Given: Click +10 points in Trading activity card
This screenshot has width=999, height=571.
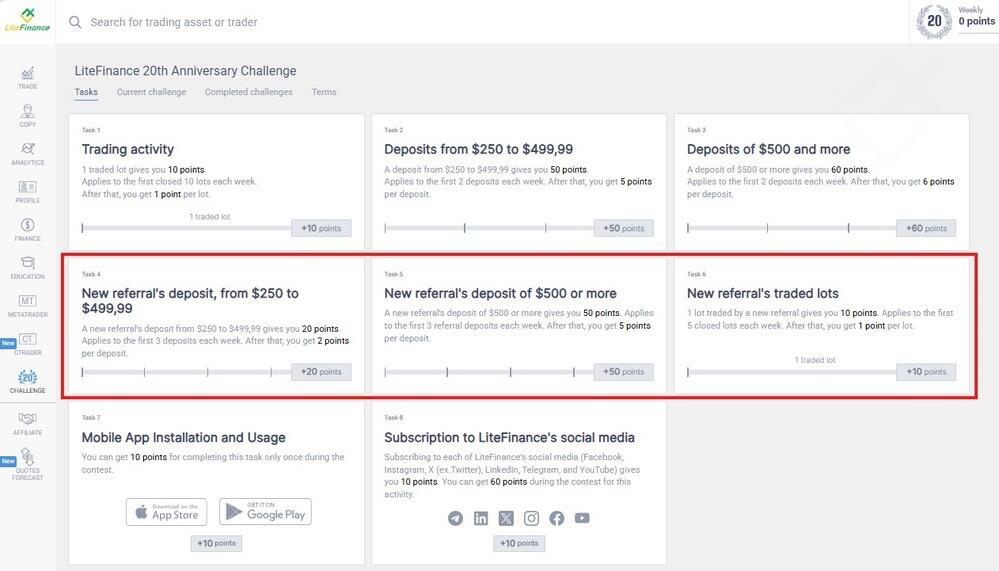Looking at the screenshot, I should [x=321, y=228].
